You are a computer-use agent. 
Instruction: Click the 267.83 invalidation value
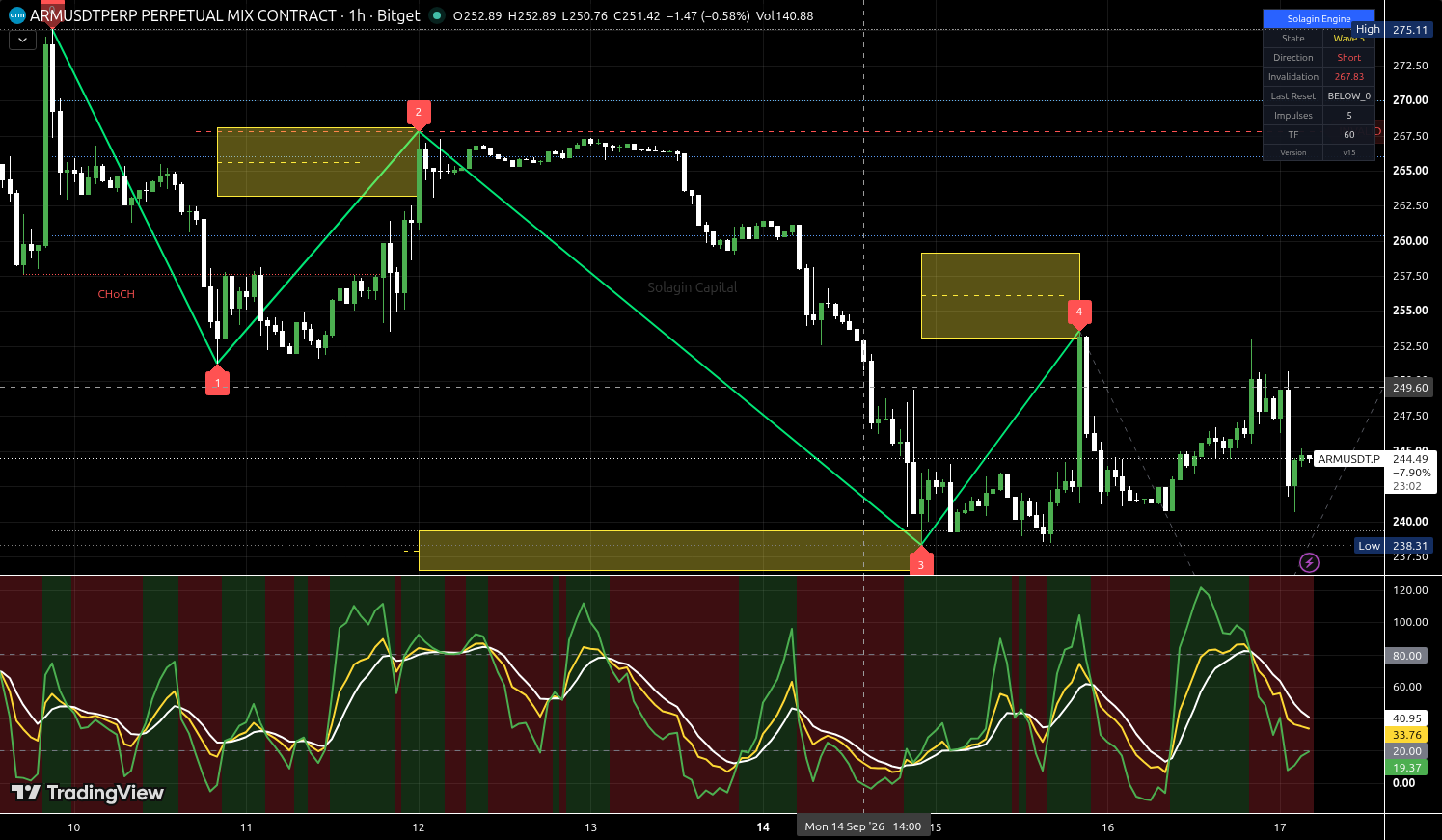(x=1348, y=77)
